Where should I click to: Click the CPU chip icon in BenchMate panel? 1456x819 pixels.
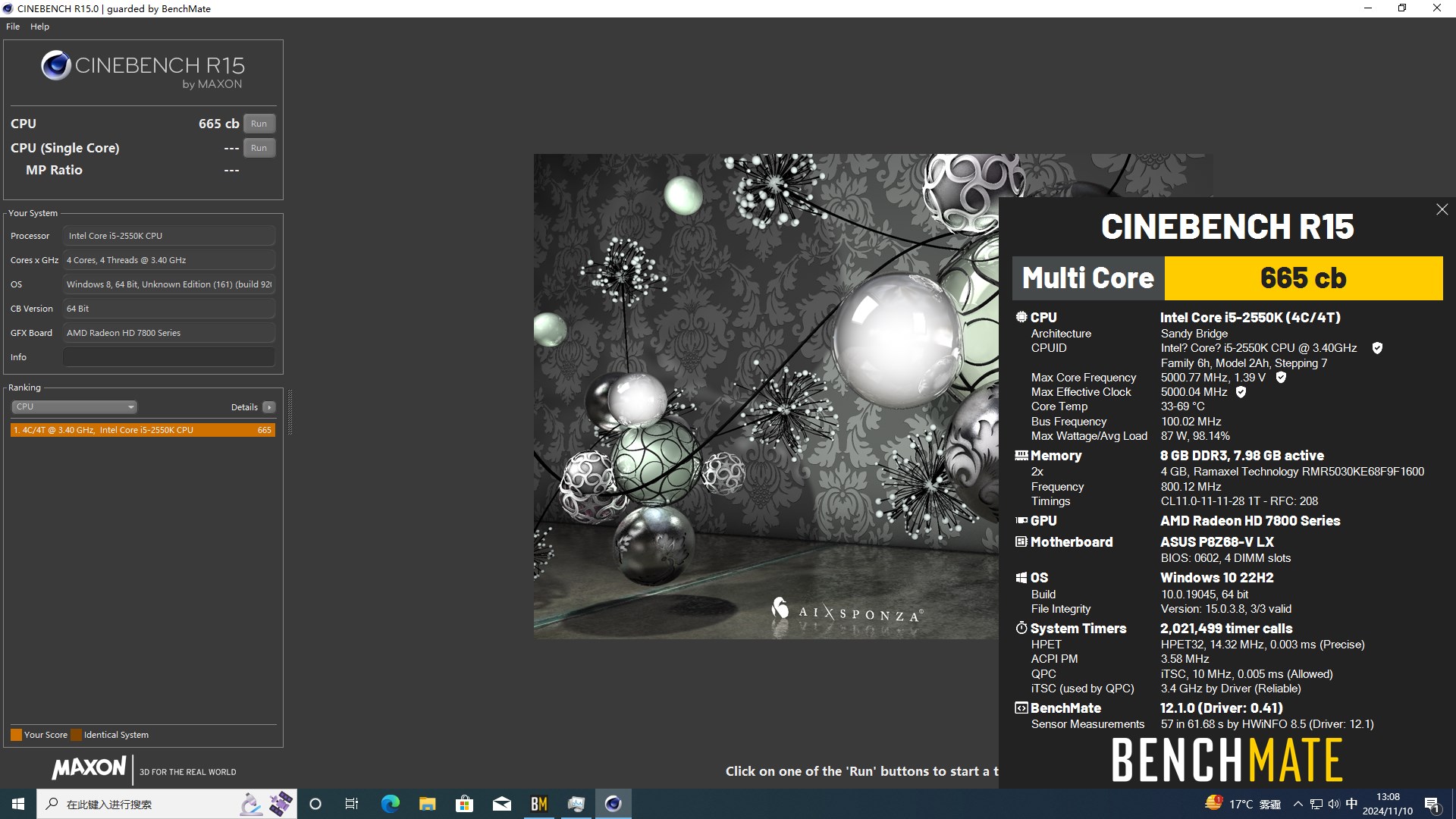1021,317
